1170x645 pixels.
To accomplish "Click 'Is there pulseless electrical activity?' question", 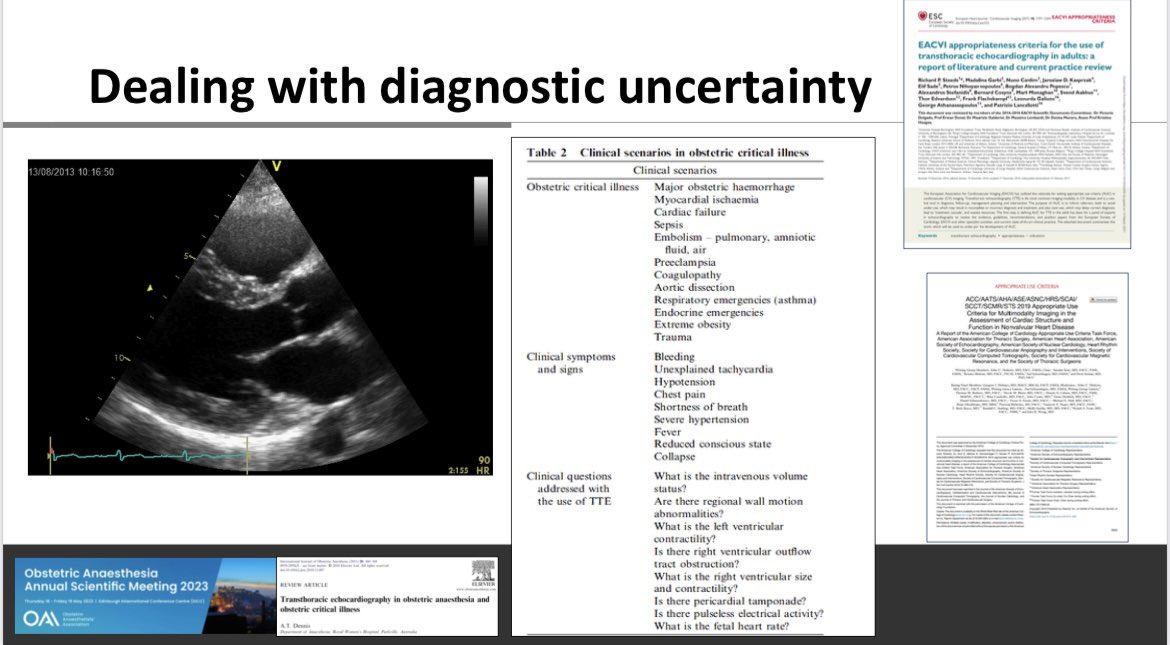I will (739, 614).
